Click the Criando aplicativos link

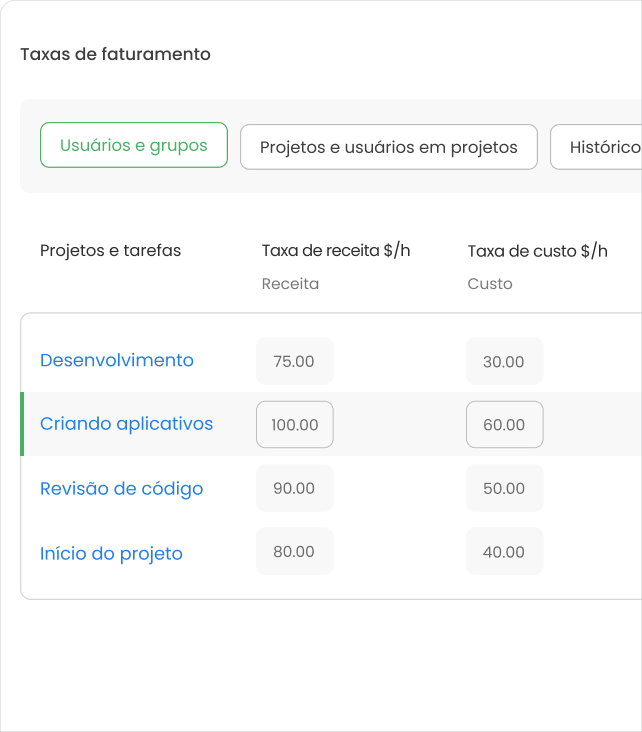(126, 423)
